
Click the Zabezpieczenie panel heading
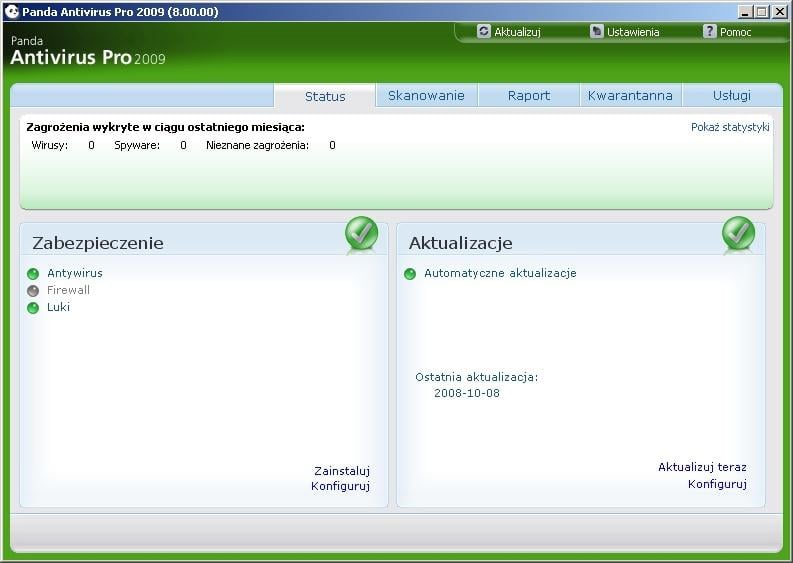98,243
